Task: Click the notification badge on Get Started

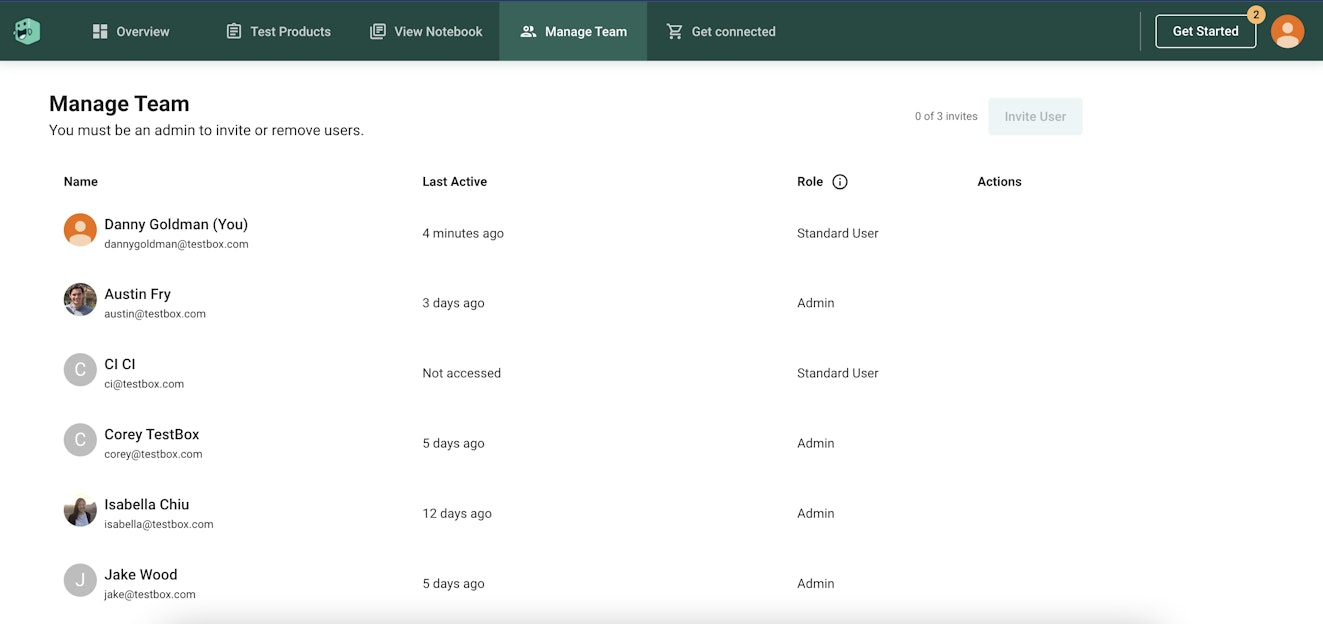Action: [1256, 15]
